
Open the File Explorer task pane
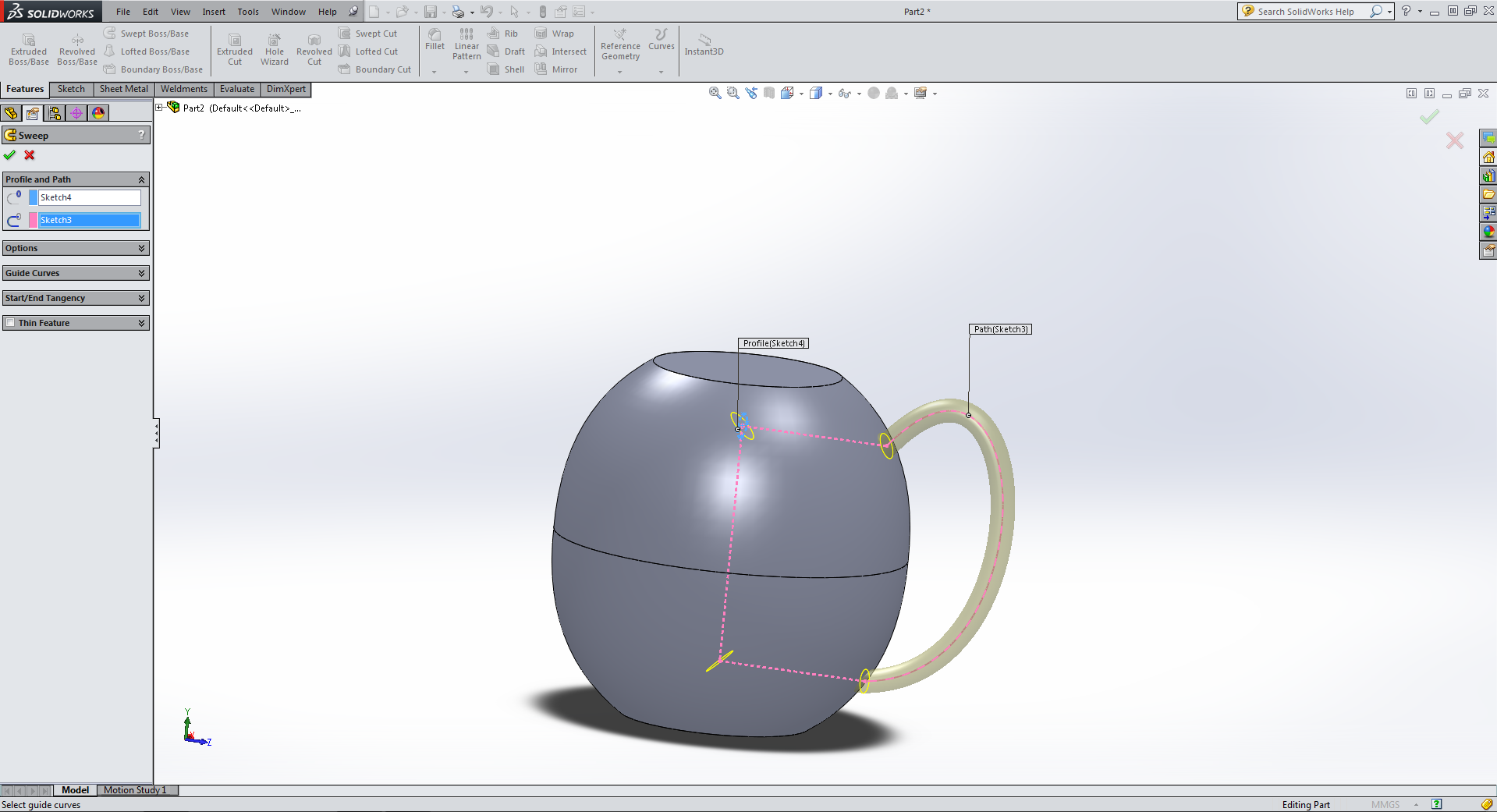click(x=1488, y=194)
